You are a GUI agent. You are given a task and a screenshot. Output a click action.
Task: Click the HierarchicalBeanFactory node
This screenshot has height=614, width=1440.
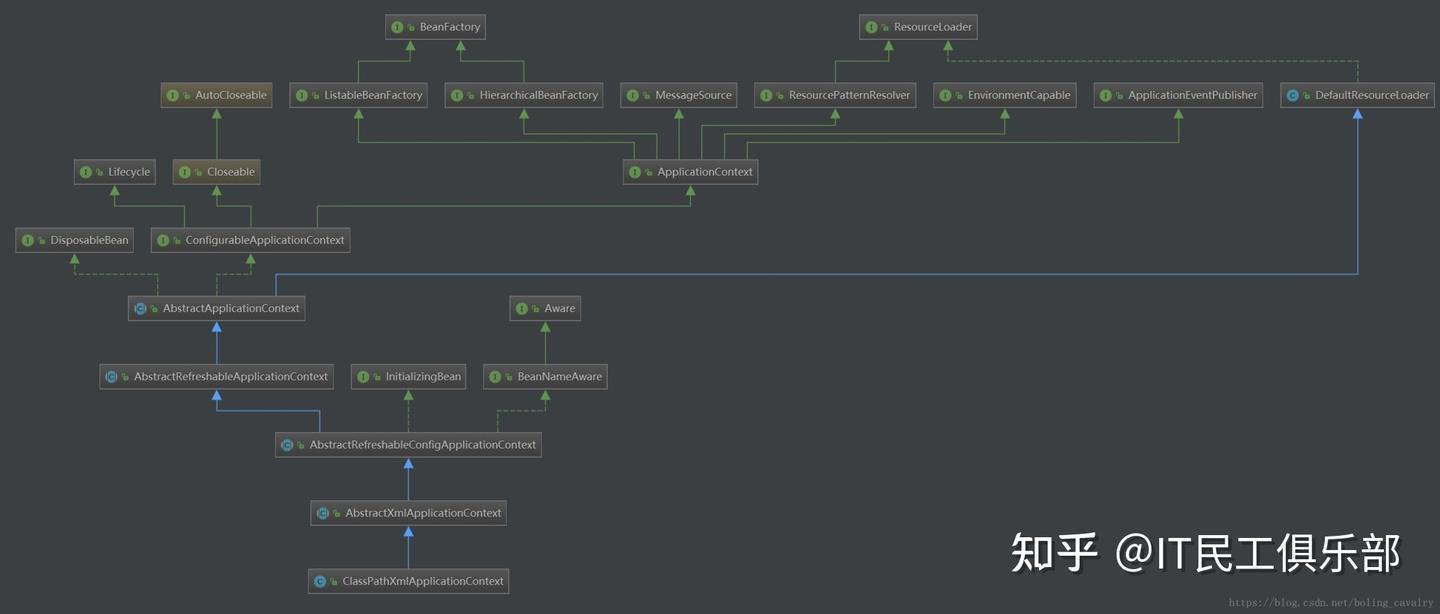point(524,95)
